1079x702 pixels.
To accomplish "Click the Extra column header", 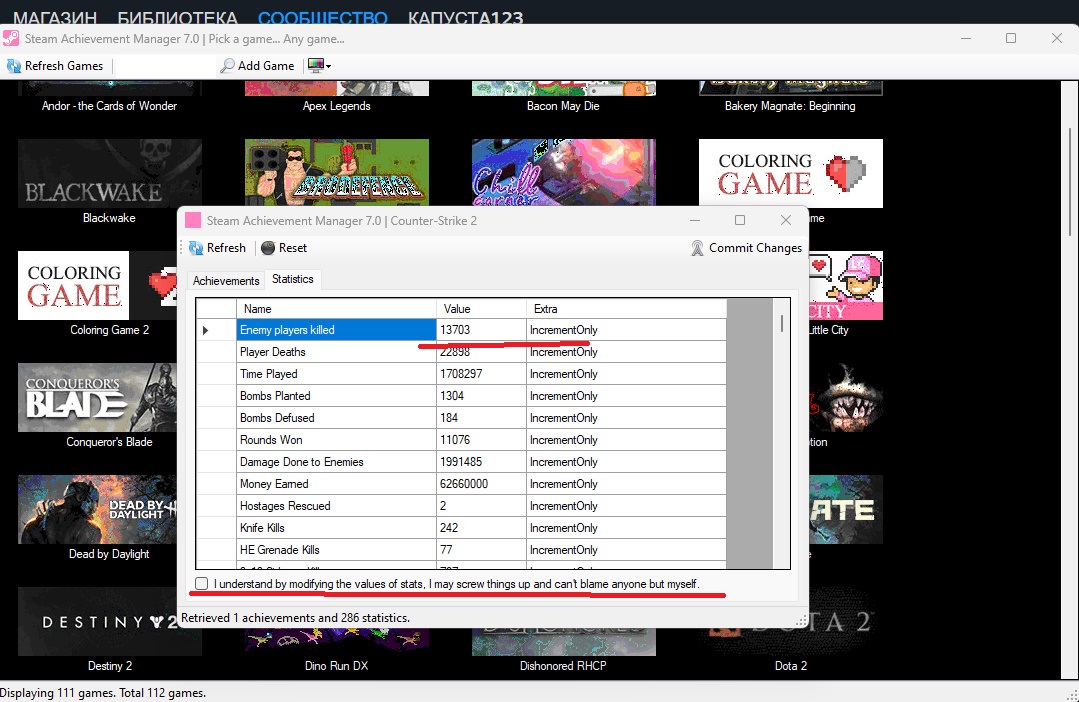I will [626, 308].
